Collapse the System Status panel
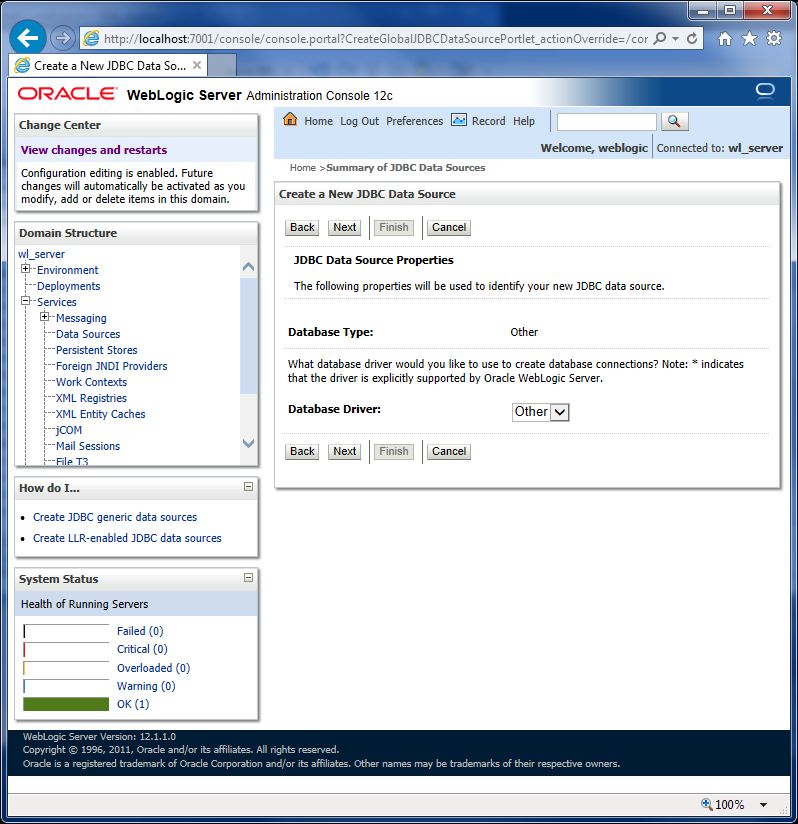Screen dimensions: 798x824 click(x=248, y=578)
